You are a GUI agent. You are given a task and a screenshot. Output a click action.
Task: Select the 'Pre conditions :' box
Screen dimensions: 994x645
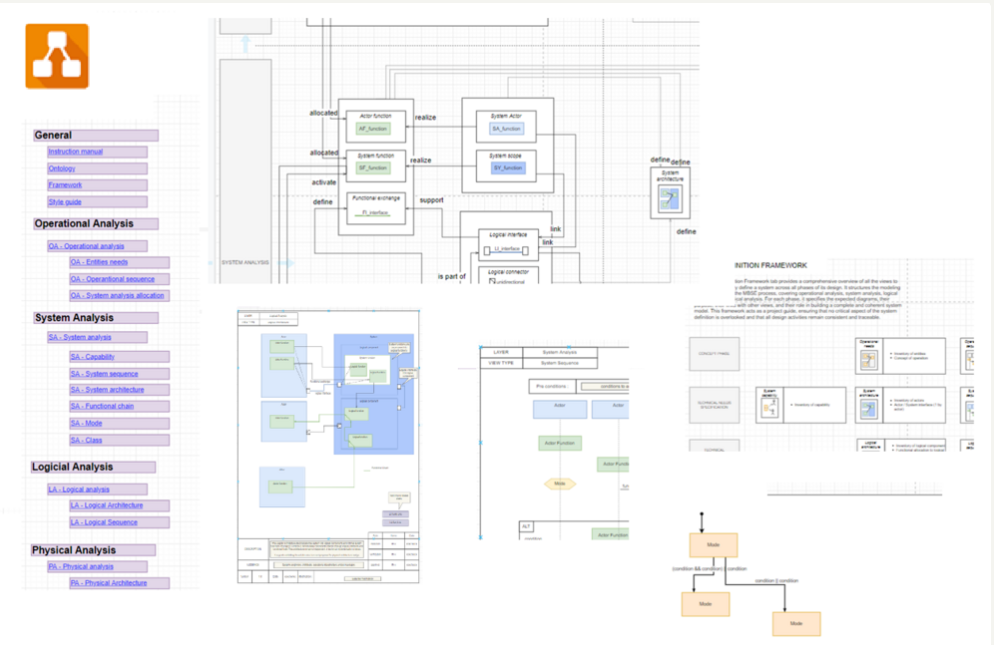(x=552, y=386)
